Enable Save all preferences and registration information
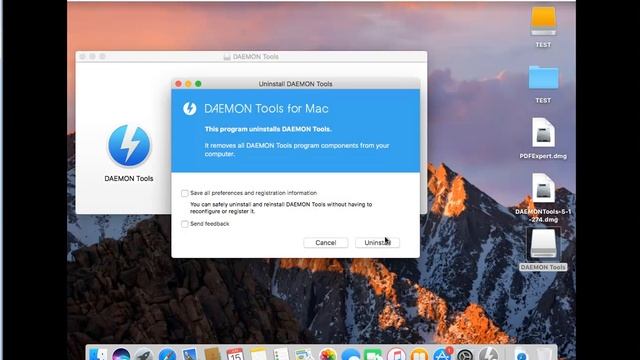 coord(184,193)
